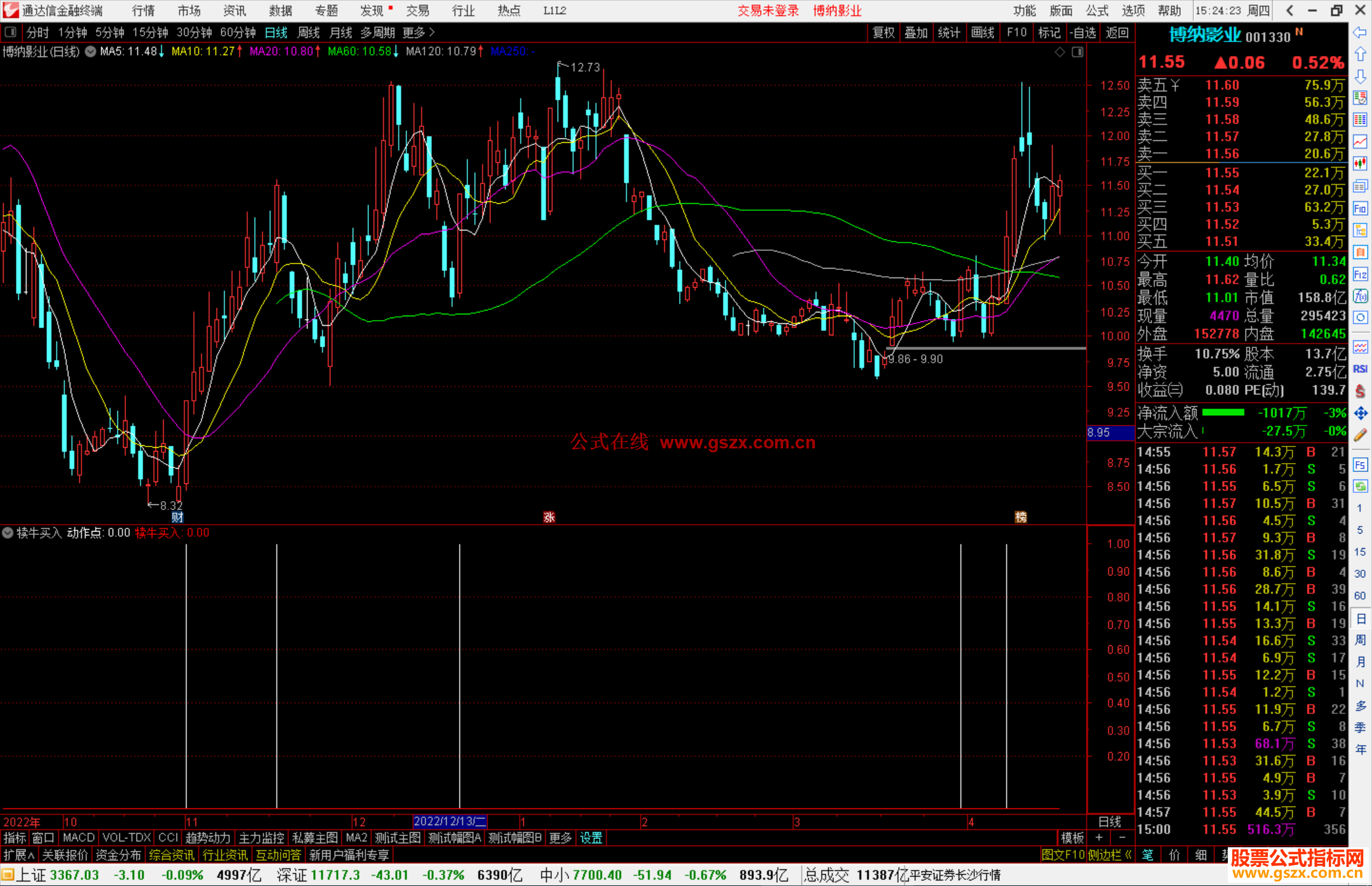The image size is (1372, 886).
Task: Click the green 净流入额 progress bar
Action: [1223, 413]
